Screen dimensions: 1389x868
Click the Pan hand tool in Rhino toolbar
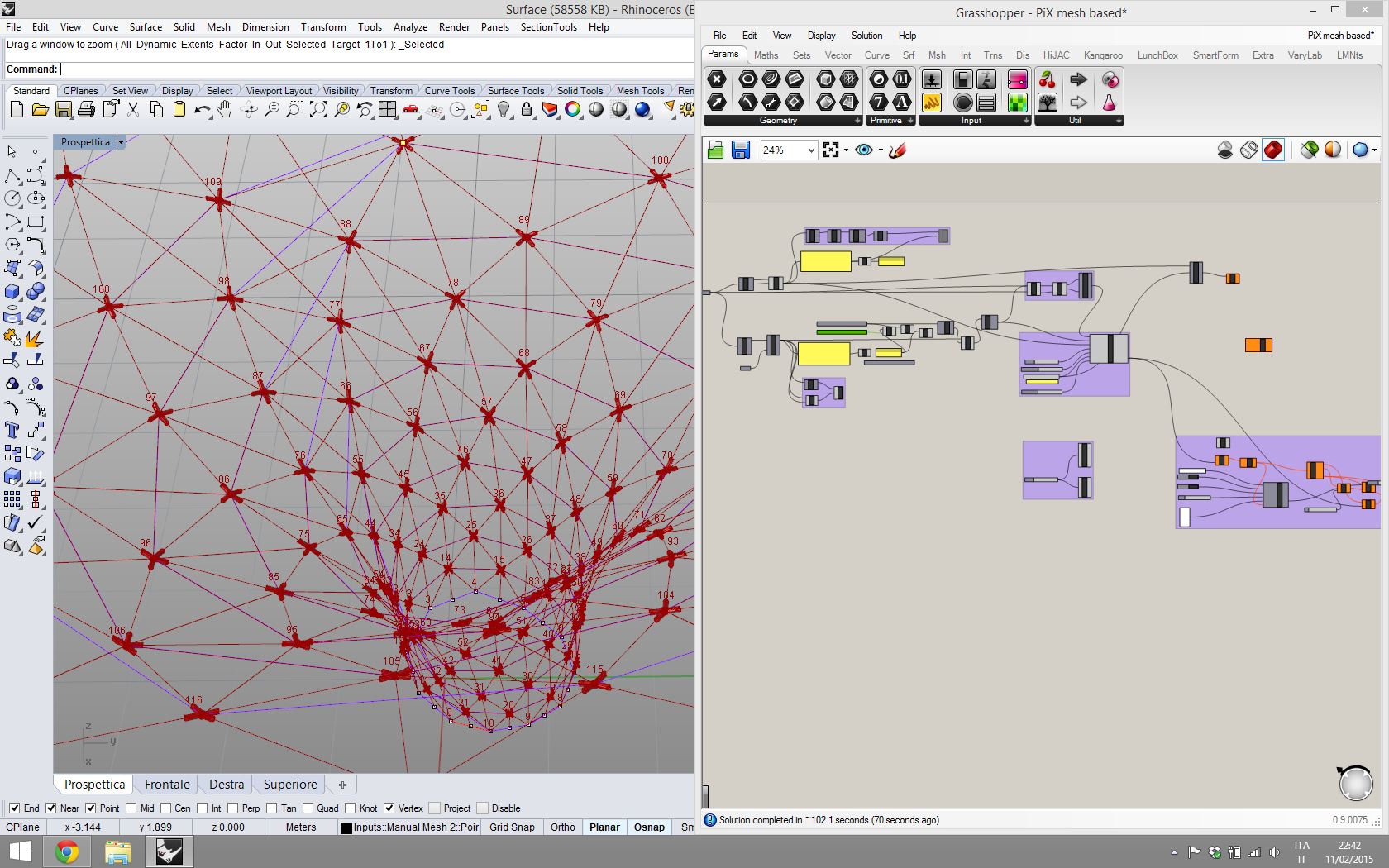pyautogui.click(x=225, y=109)
